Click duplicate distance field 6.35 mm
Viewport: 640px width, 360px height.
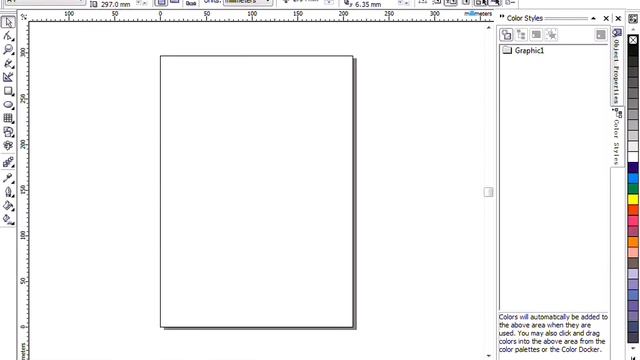(368, 4)
